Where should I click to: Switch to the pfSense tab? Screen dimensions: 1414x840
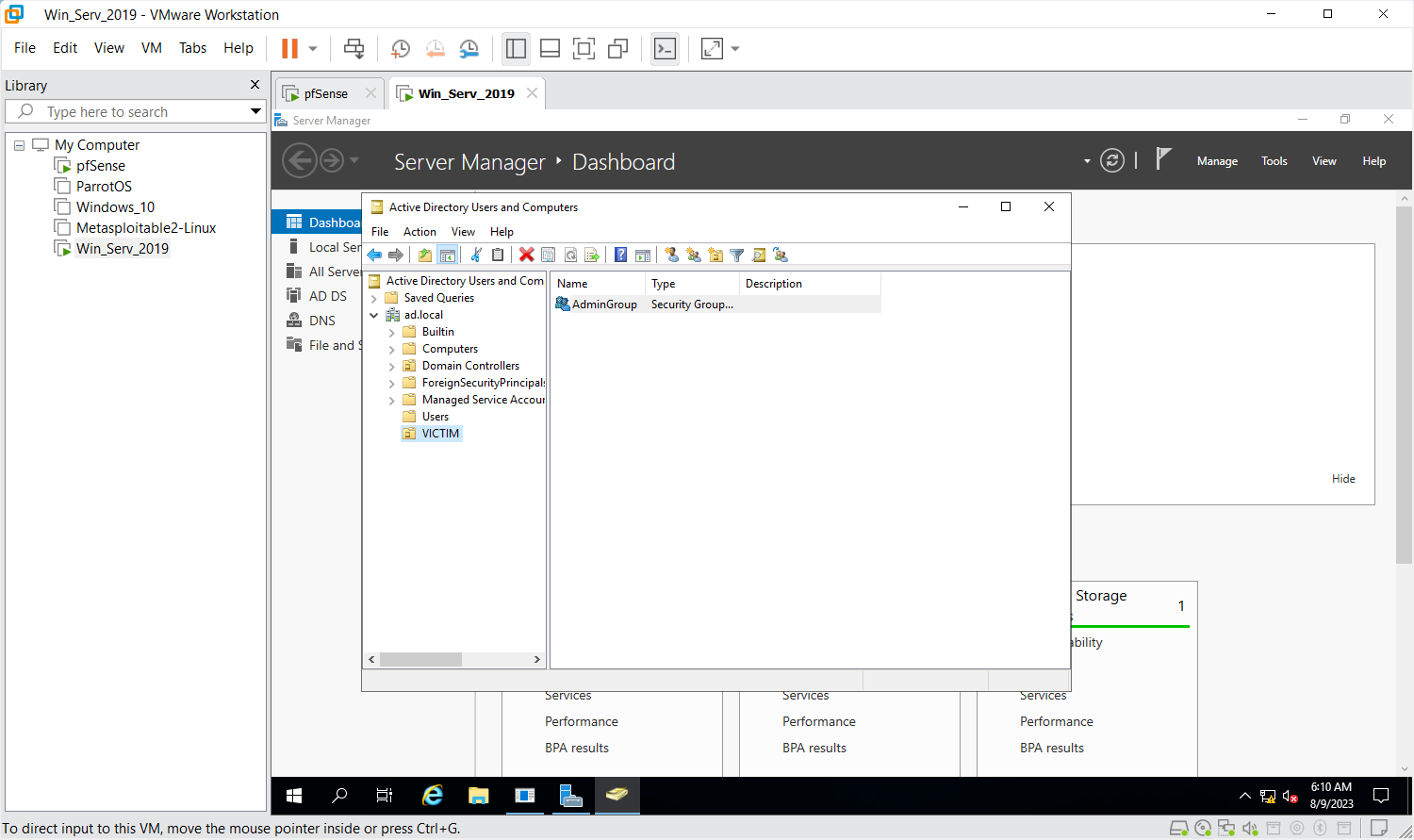pos(326,93)
